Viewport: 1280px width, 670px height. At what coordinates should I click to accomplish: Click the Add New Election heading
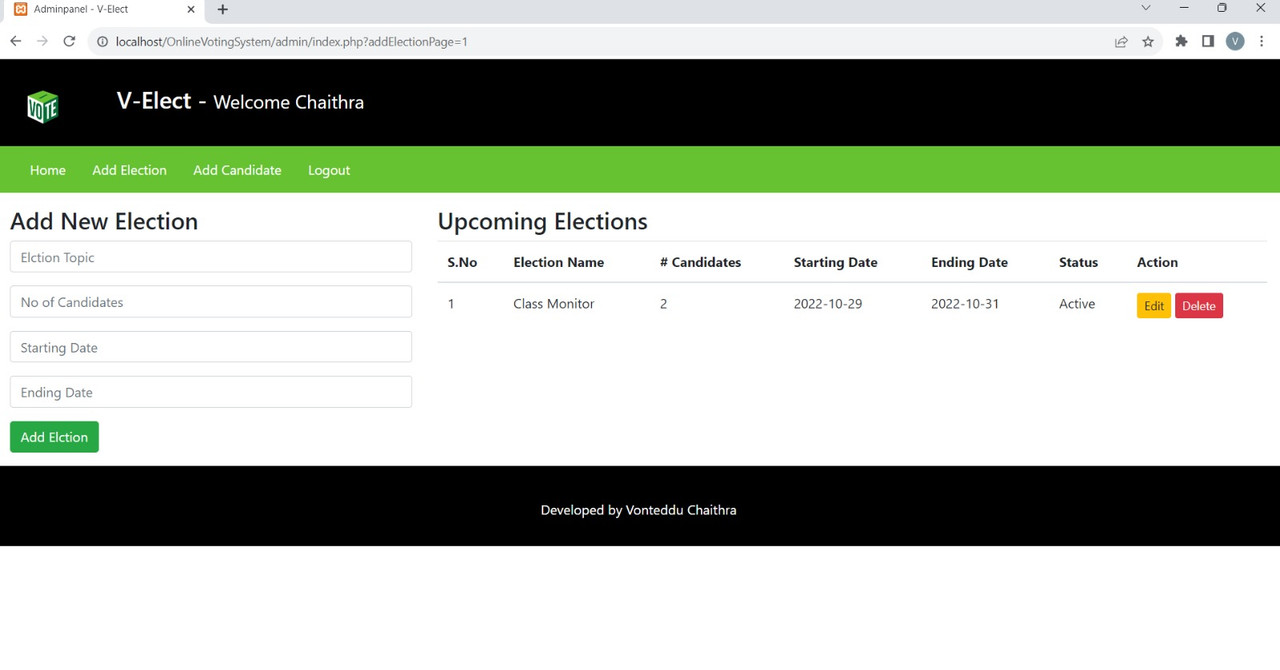point(104,221)
